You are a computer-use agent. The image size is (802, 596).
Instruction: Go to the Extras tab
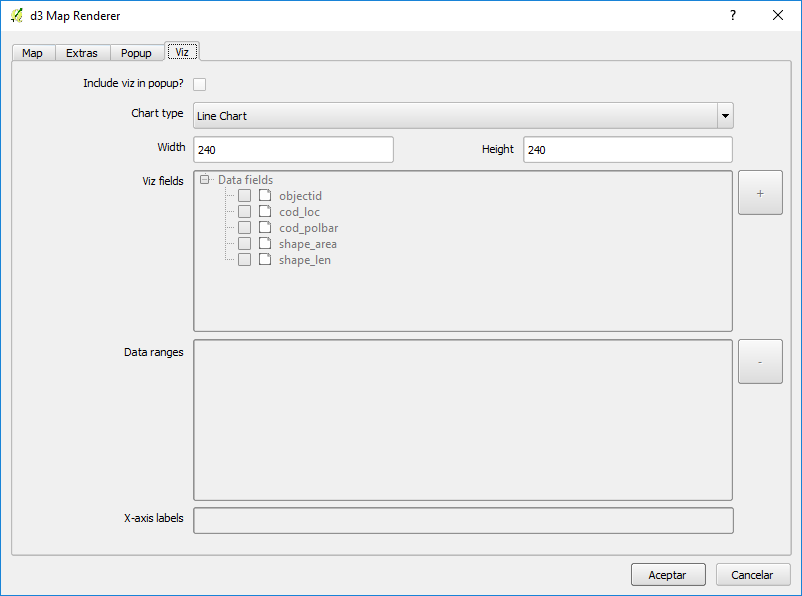tap(82, 53)
